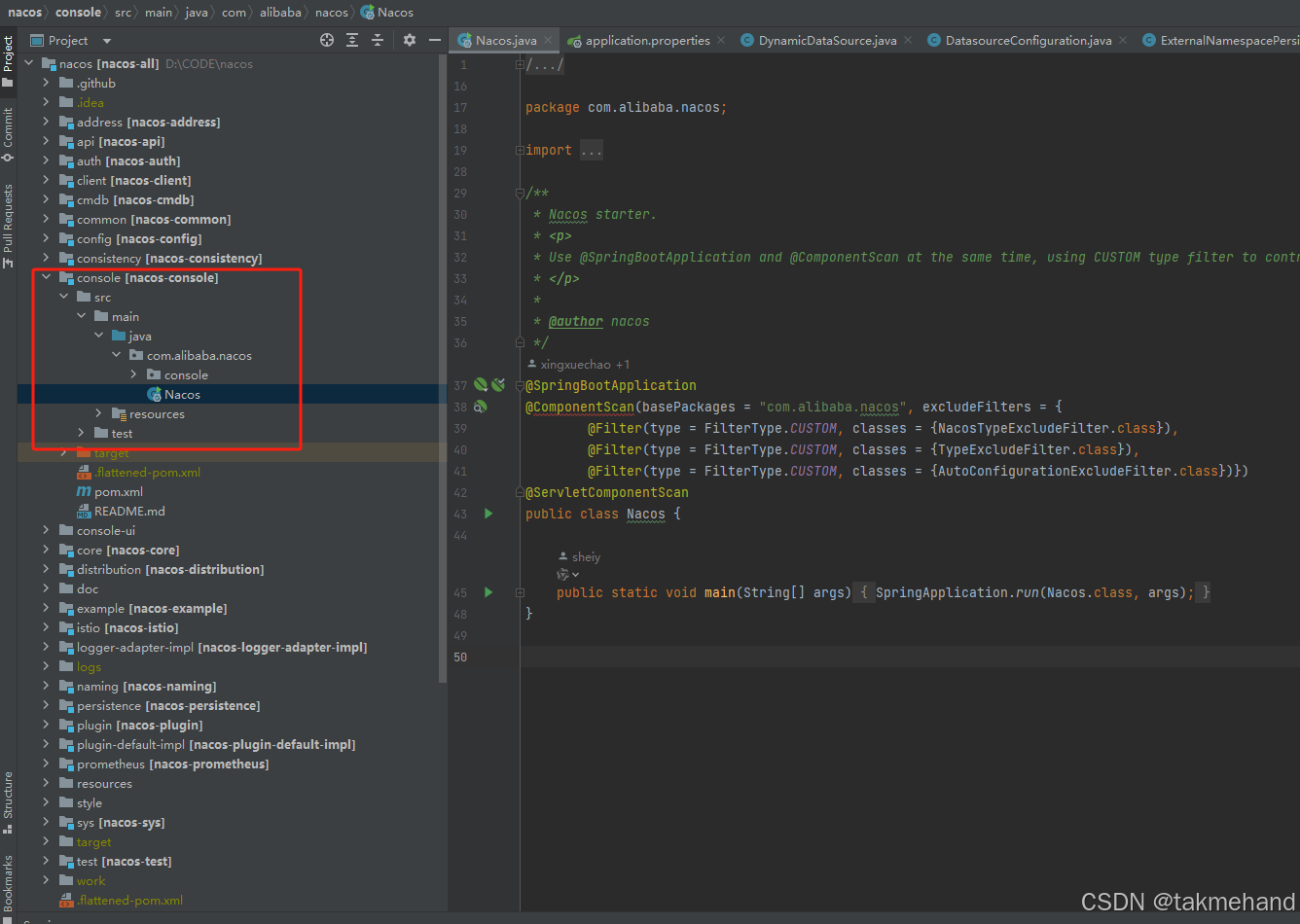Select persistence [nacos-persistence] module

point(168,705)
